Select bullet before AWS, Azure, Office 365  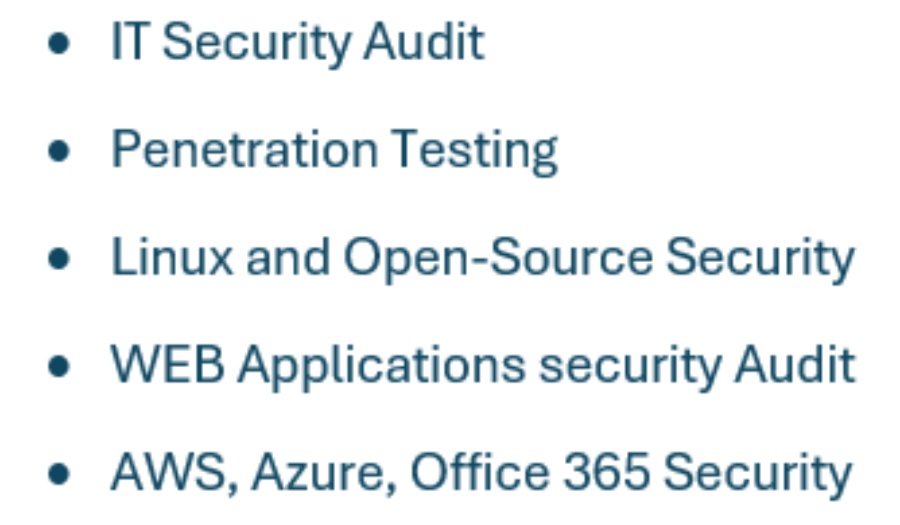pyautogui.click(x=59, y=474)
